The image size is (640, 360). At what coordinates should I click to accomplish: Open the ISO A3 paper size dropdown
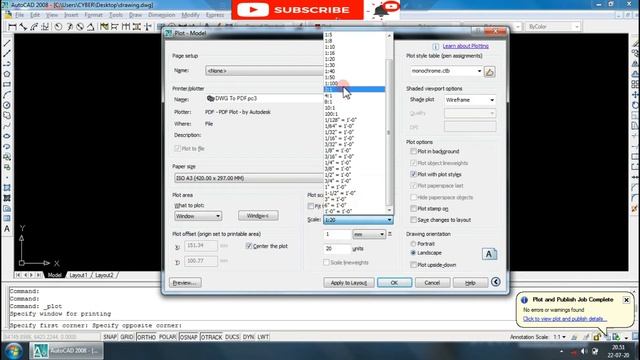[249, 178]
